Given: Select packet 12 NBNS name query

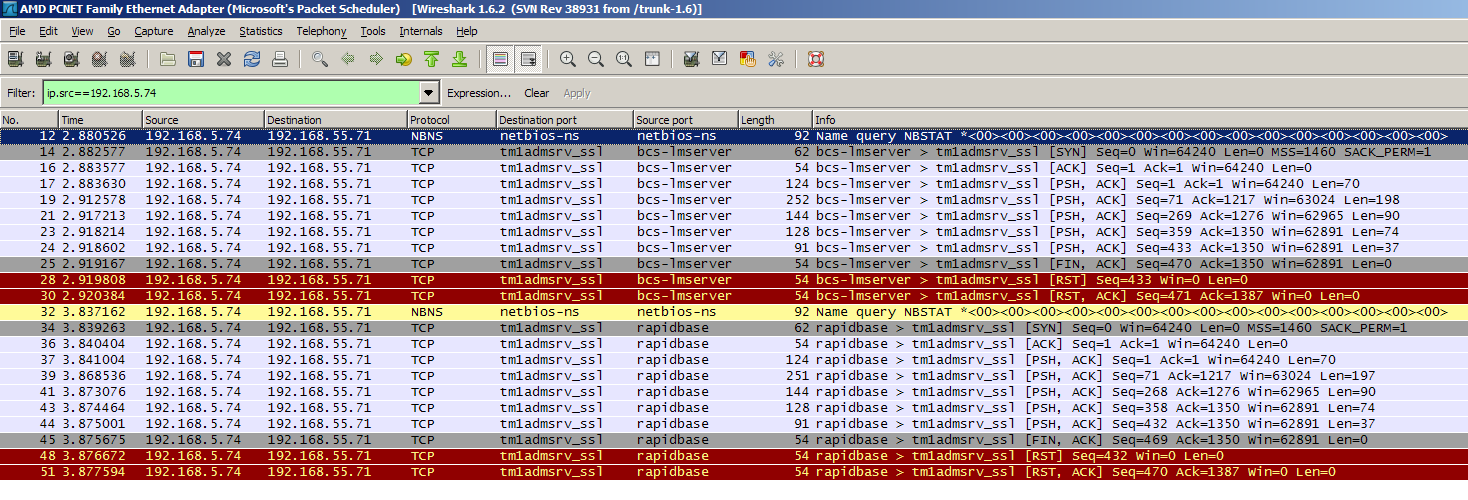Looking at the screenshot, I should click(x=734, y=136).
